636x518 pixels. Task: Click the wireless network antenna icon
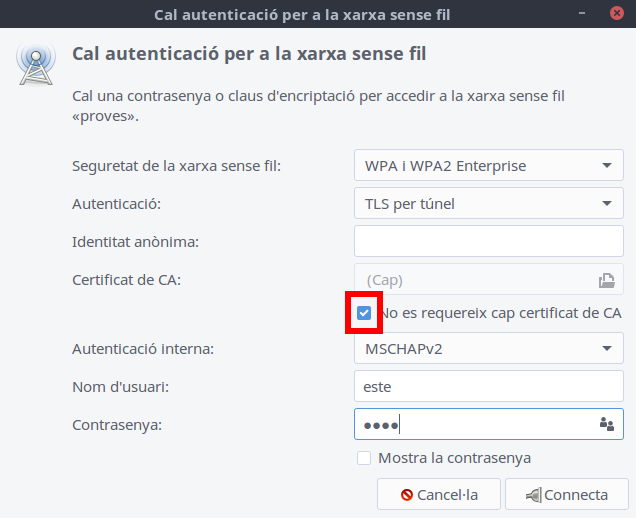[x=34, y=63]
